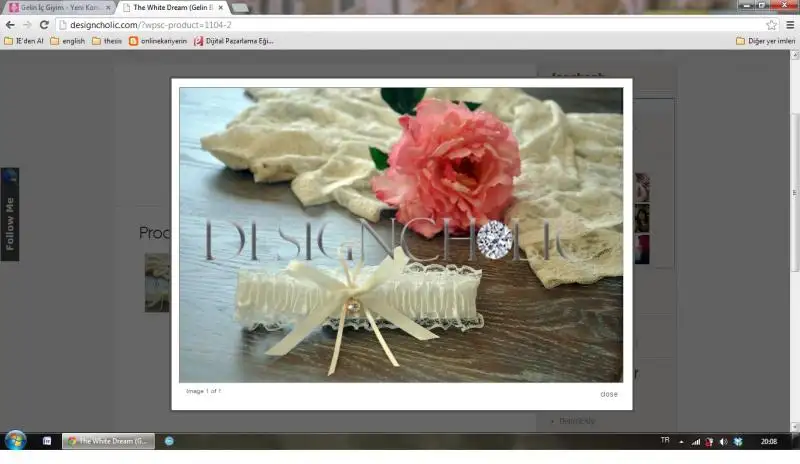Open the Windows Start menu
The image size is (800, 464).
(15, 440)
